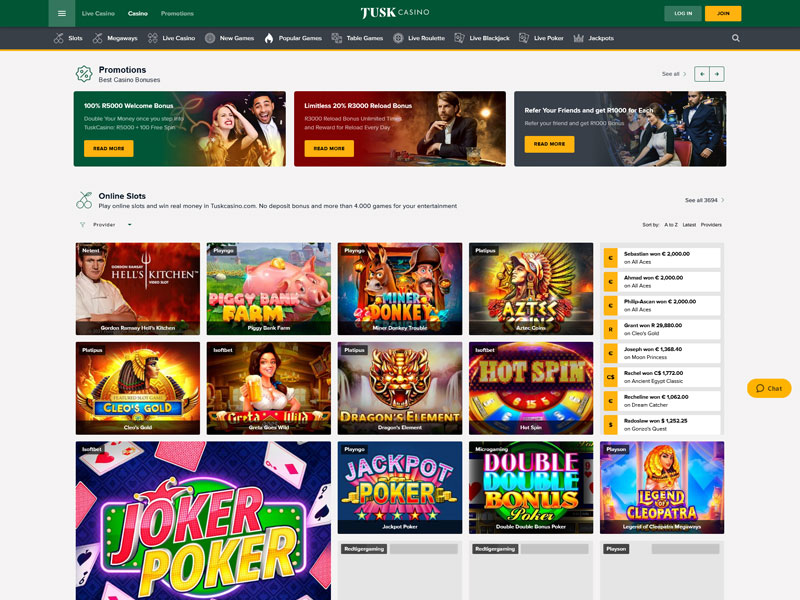This screenshot has width=800, height=600.
Task: Open the large Joker Poker game
Action: [203, 521]
